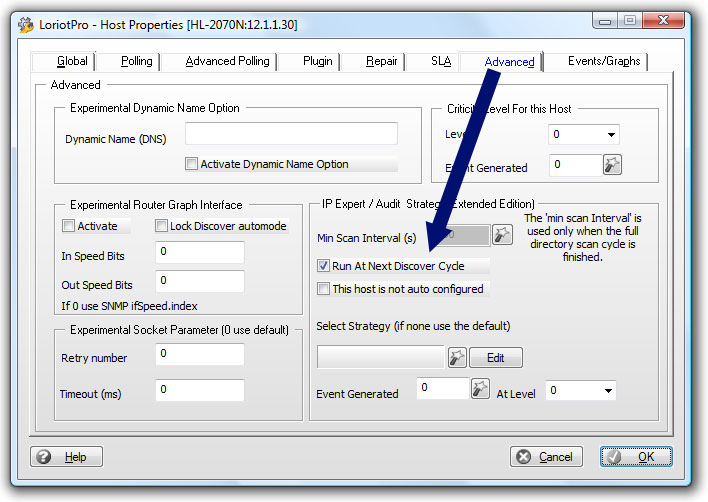Click the IP Expert Event Generated value field

click(442, 388)
